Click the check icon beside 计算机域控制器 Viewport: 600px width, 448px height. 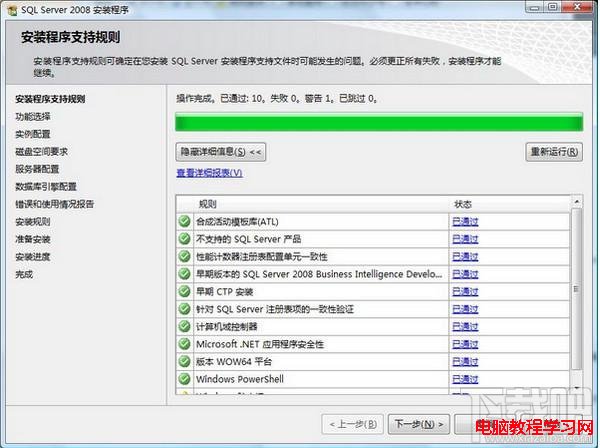(184, 326)
